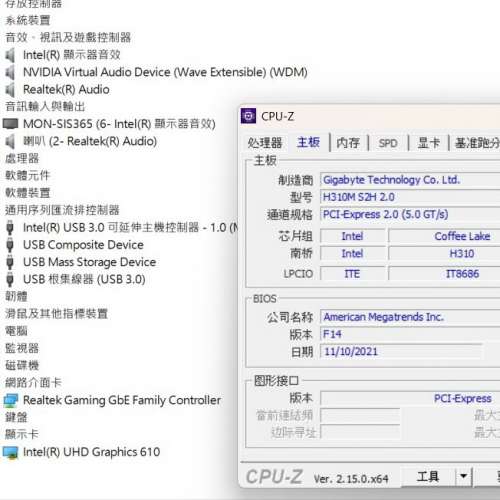Select the 鍵盤 category
The height and width of the screenshot is (500, 500).
tap(16, 417)
